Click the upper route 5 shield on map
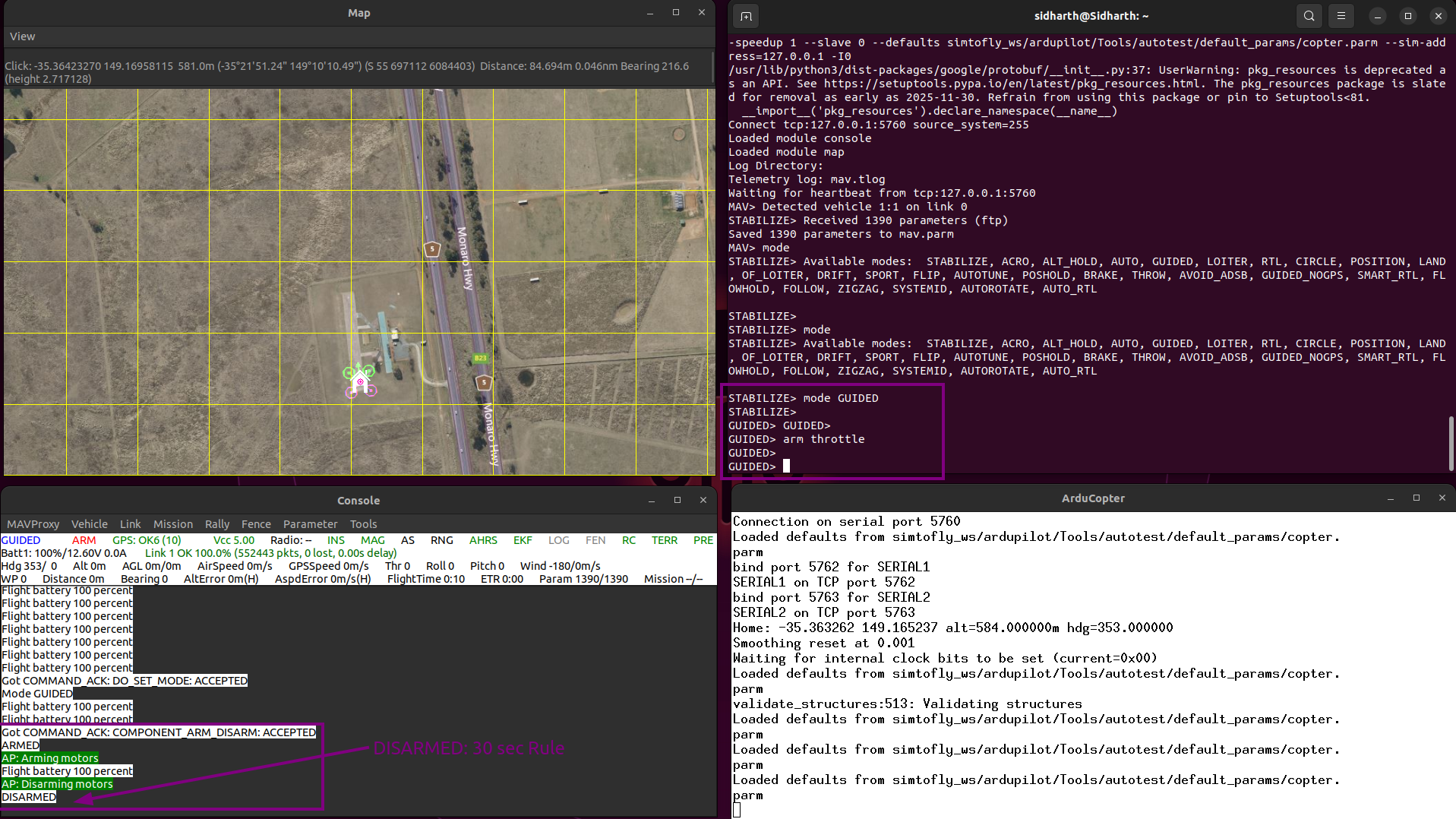 432,249
